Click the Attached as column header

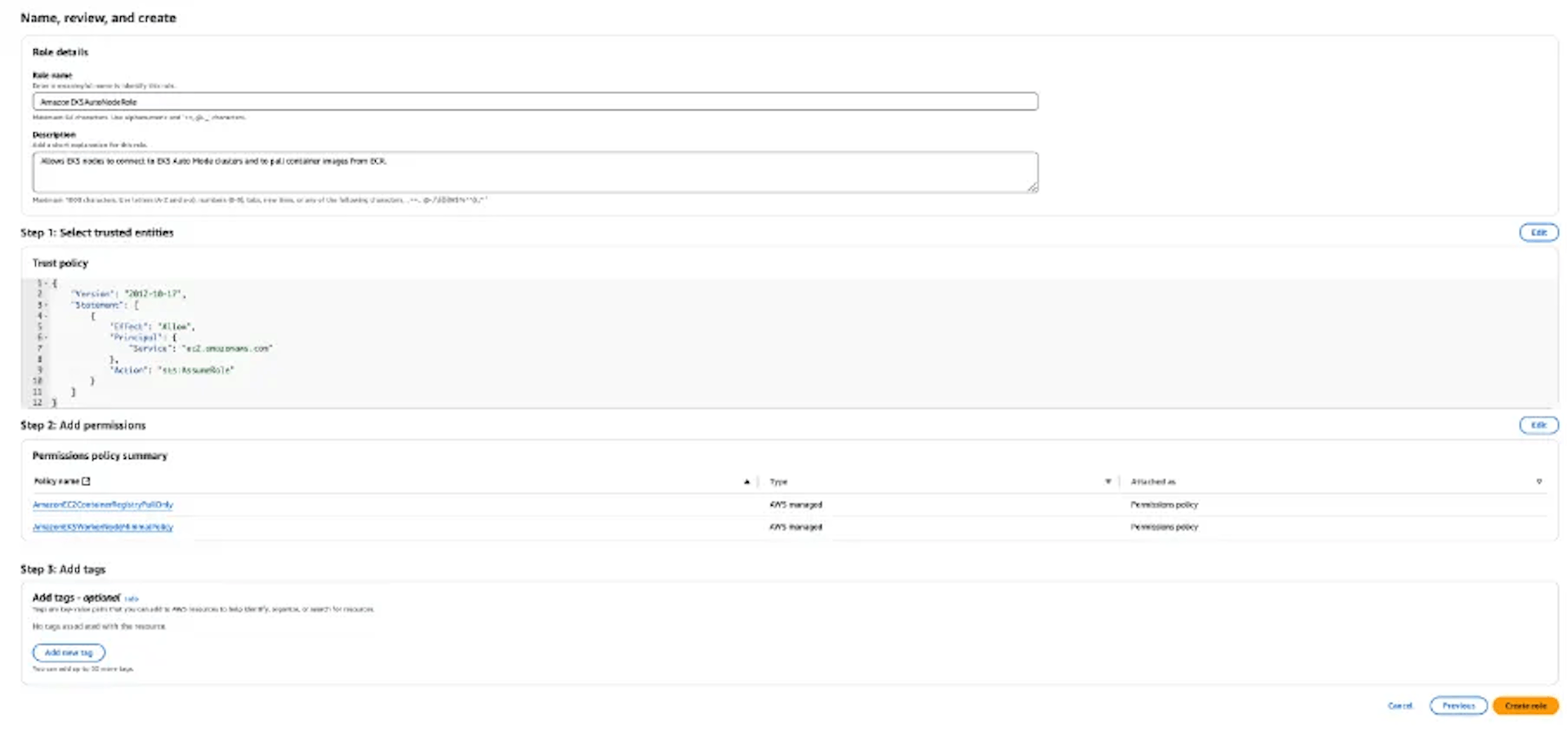click(x=1153, y=482)
